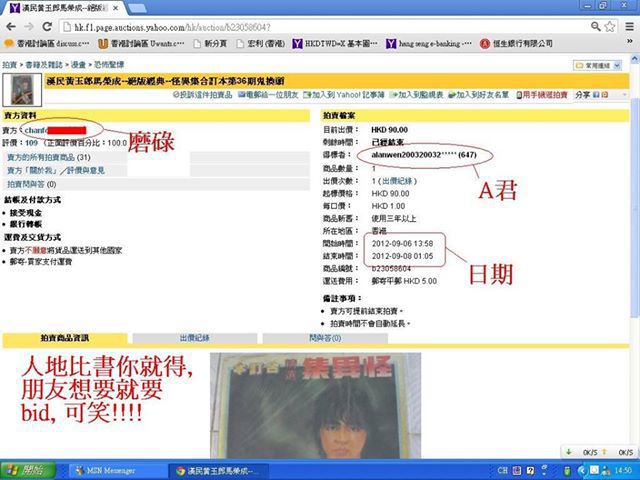Open the new tab button
Viewport: 640px width, 480px height.
[x=137, y=8]
